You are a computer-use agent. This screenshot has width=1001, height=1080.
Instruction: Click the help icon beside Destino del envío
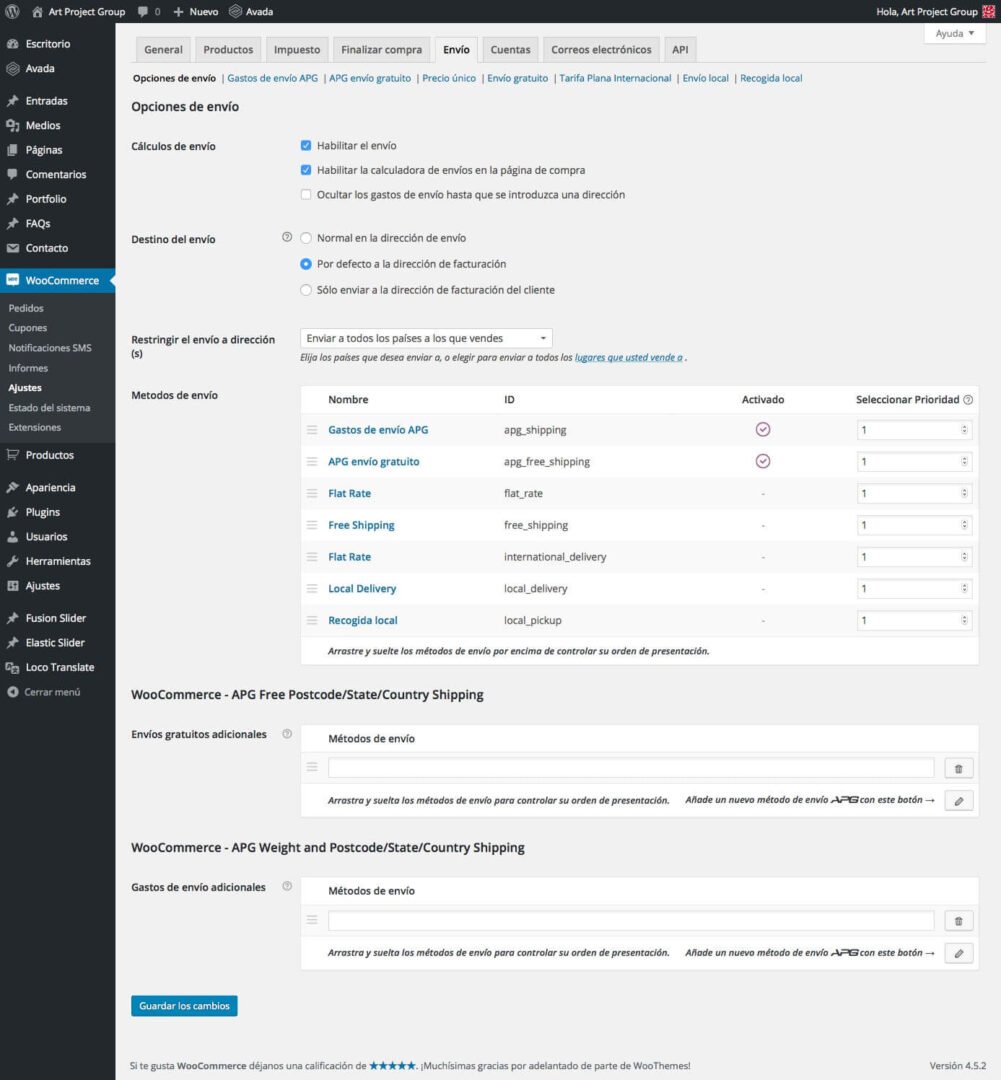[x=287, y=238]
